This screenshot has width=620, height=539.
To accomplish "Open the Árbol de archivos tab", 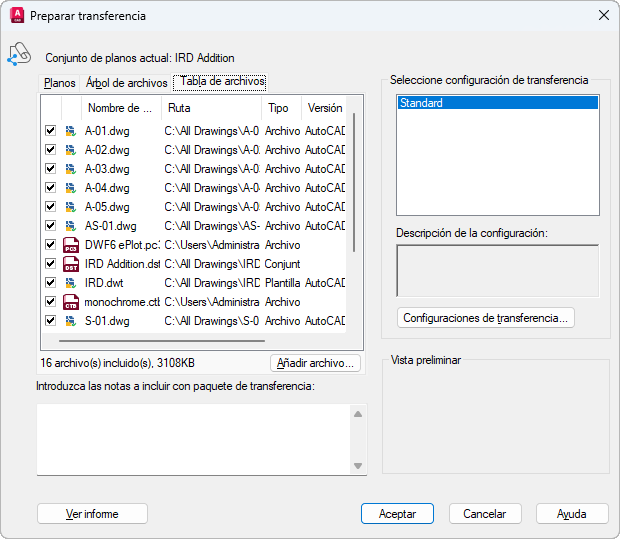I will (x=126, y=83).
